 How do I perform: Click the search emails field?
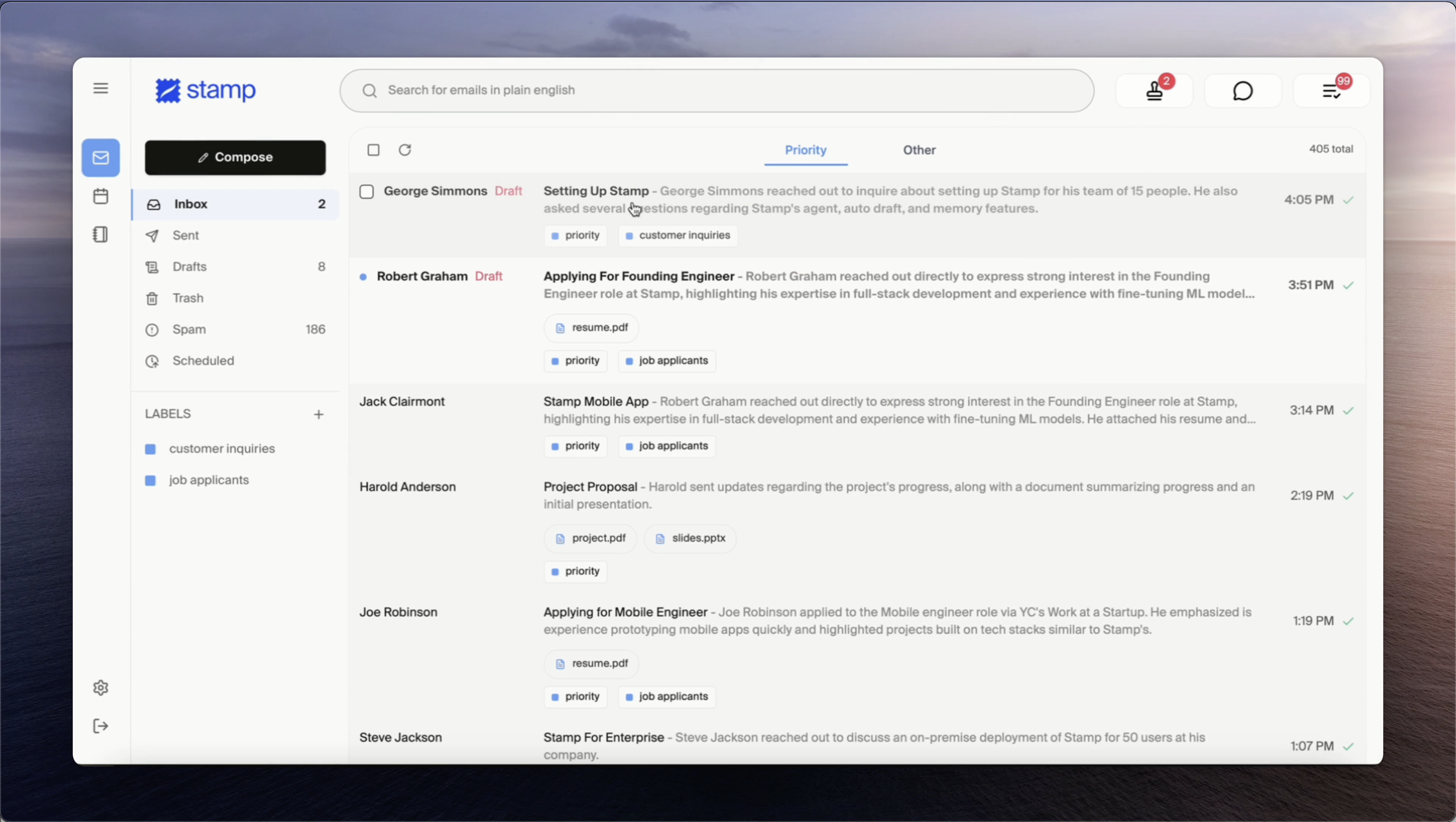(x=717, y=90)
